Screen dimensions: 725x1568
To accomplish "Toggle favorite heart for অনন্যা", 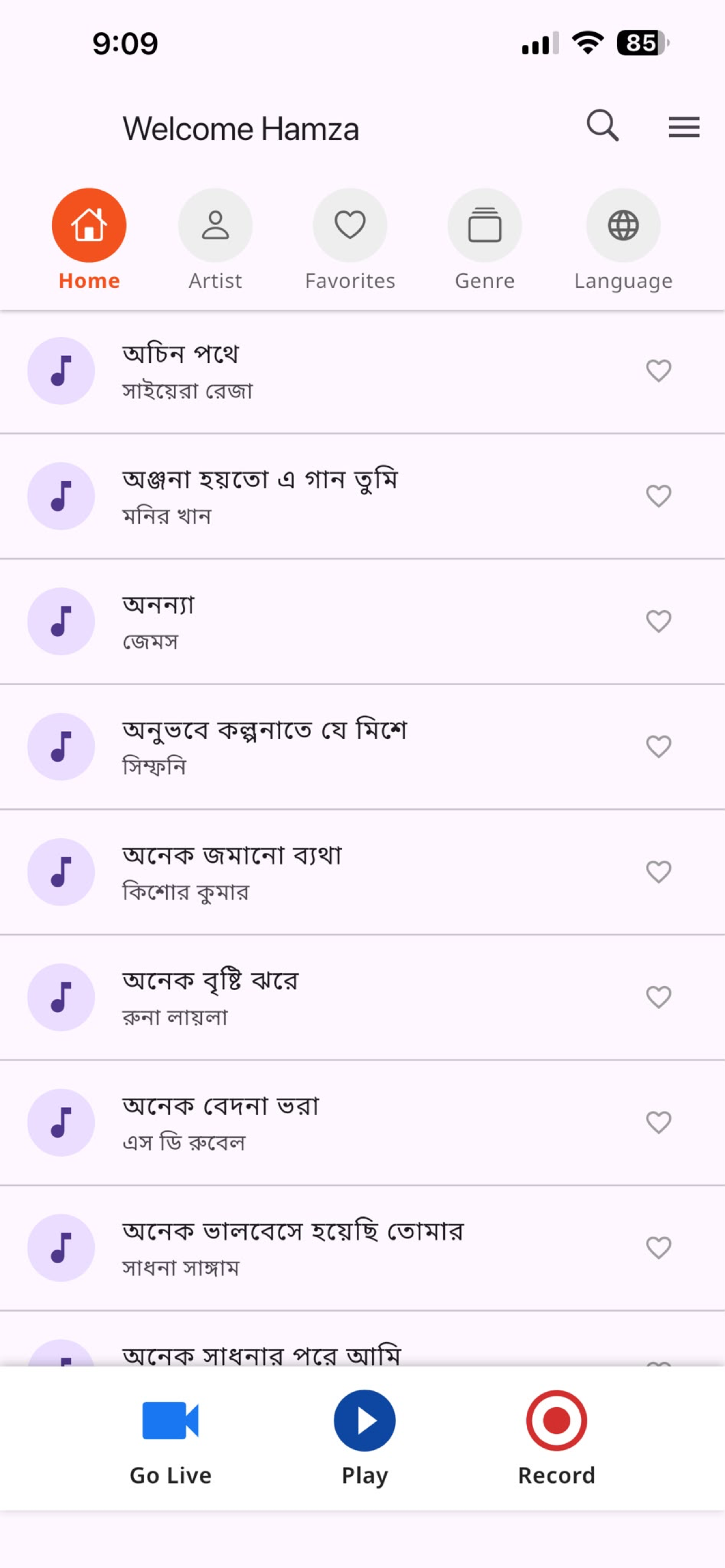I will 658,621.
